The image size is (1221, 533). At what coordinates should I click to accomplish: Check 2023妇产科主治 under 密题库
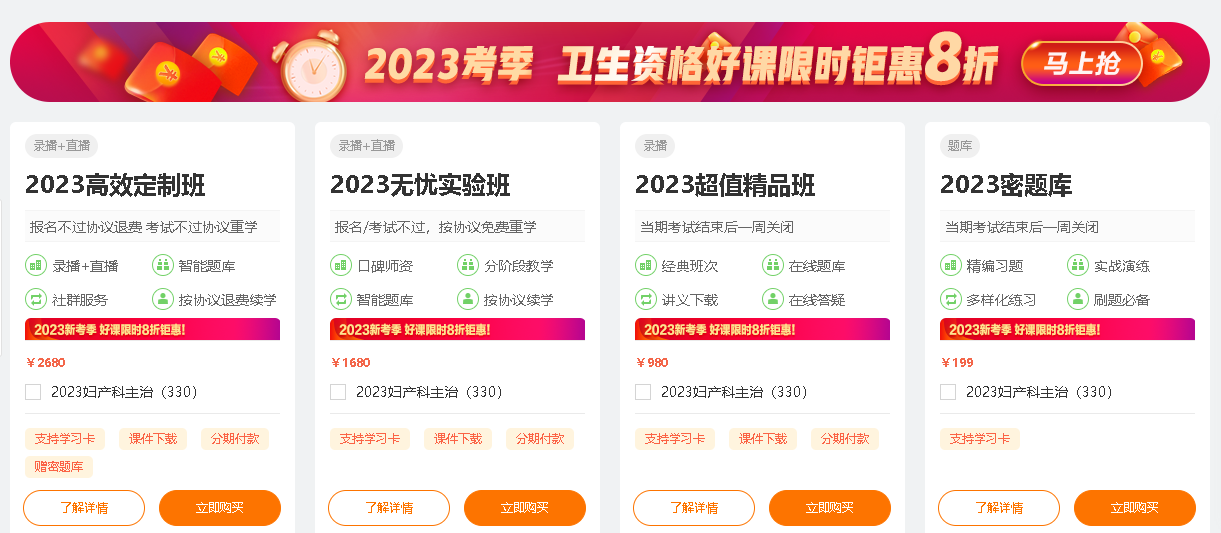[948, 392]
